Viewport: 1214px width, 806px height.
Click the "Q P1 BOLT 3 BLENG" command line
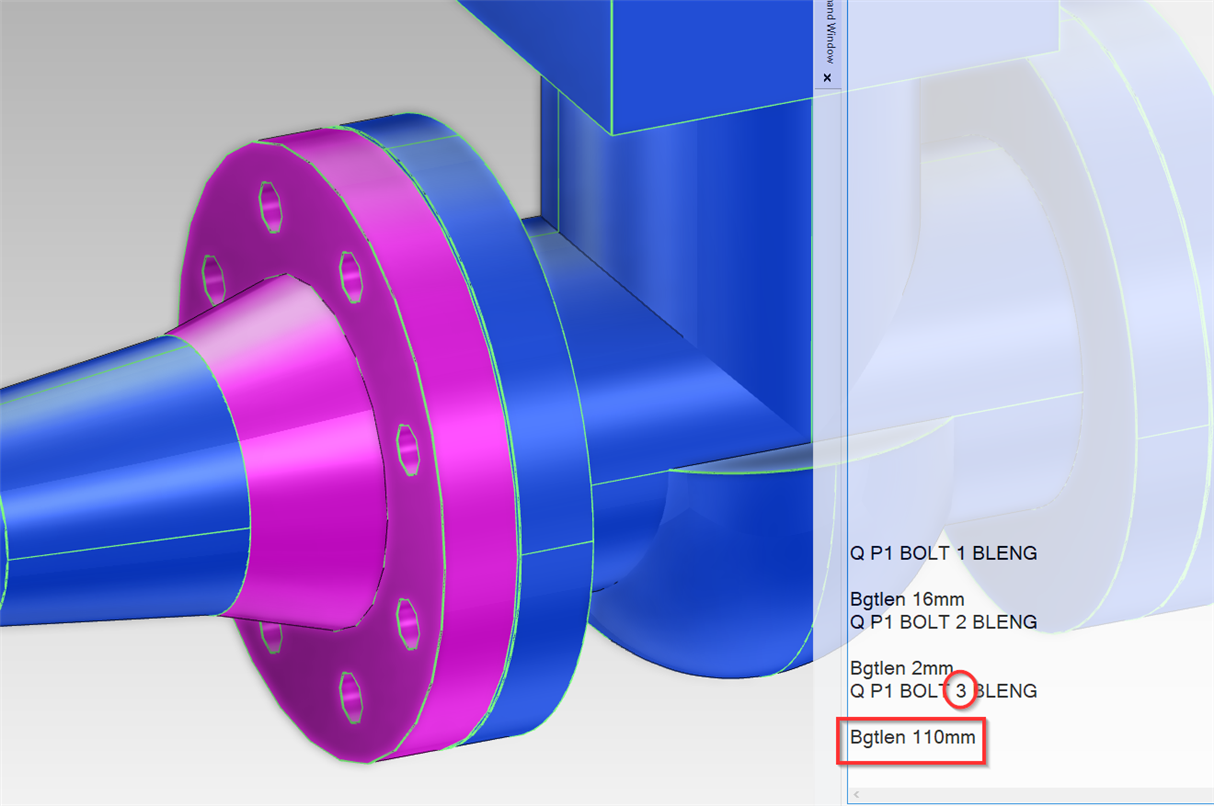pyautogui.click(x=943, y=691)
